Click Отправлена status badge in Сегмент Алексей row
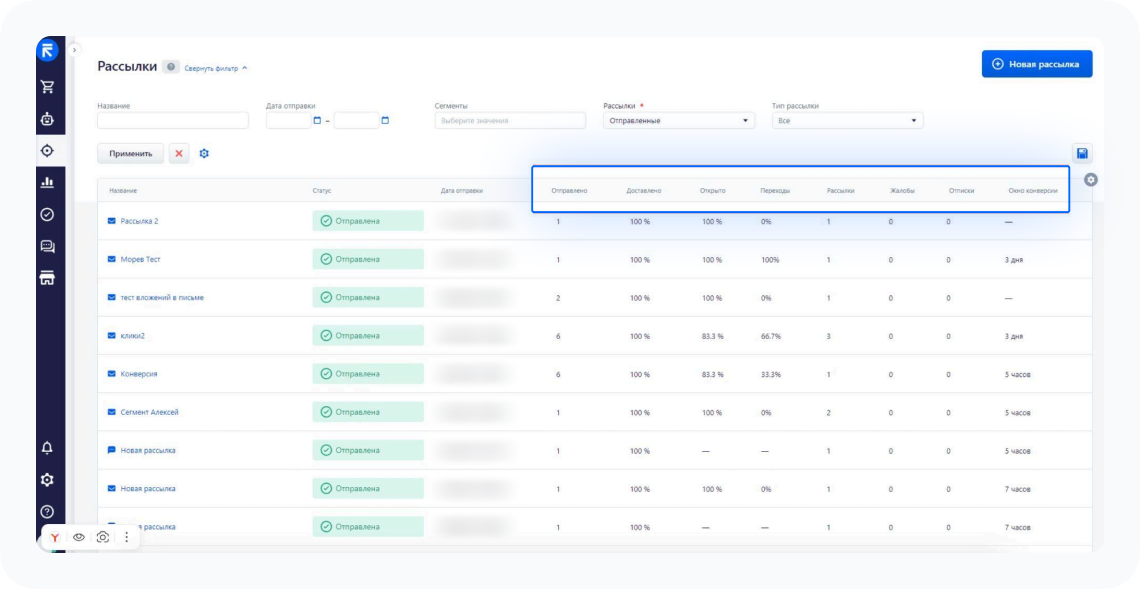The width and height of the screenshot is (1140, 589). (368, 412)
